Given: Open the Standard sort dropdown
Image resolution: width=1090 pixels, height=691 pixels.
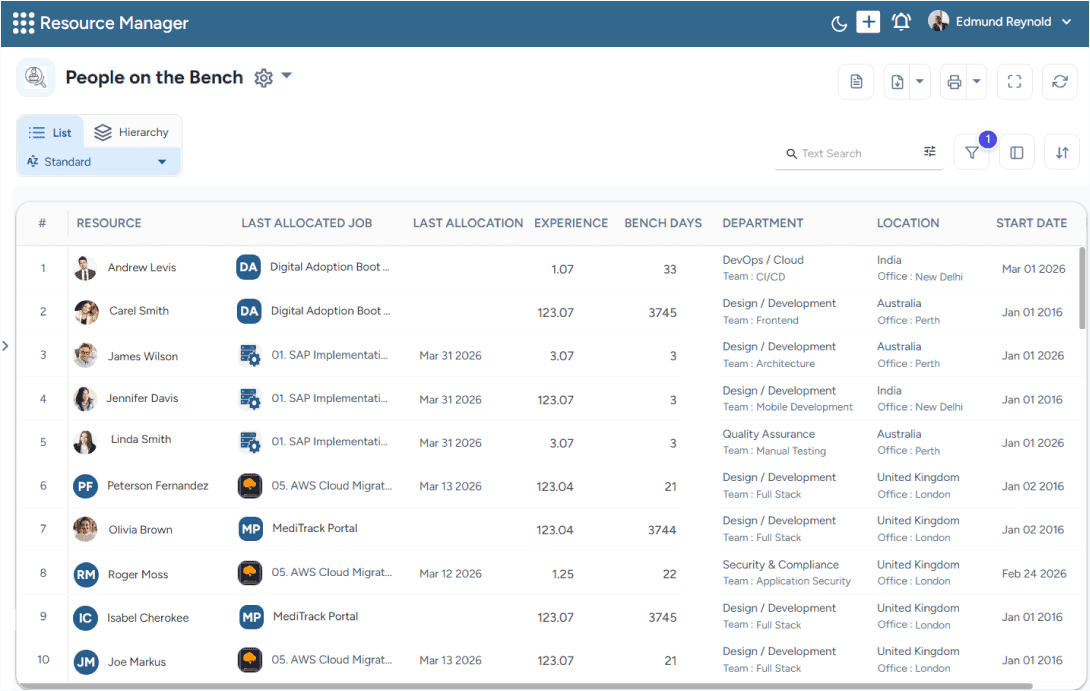Looking at the screenshot, I should (x=98, y=161).
